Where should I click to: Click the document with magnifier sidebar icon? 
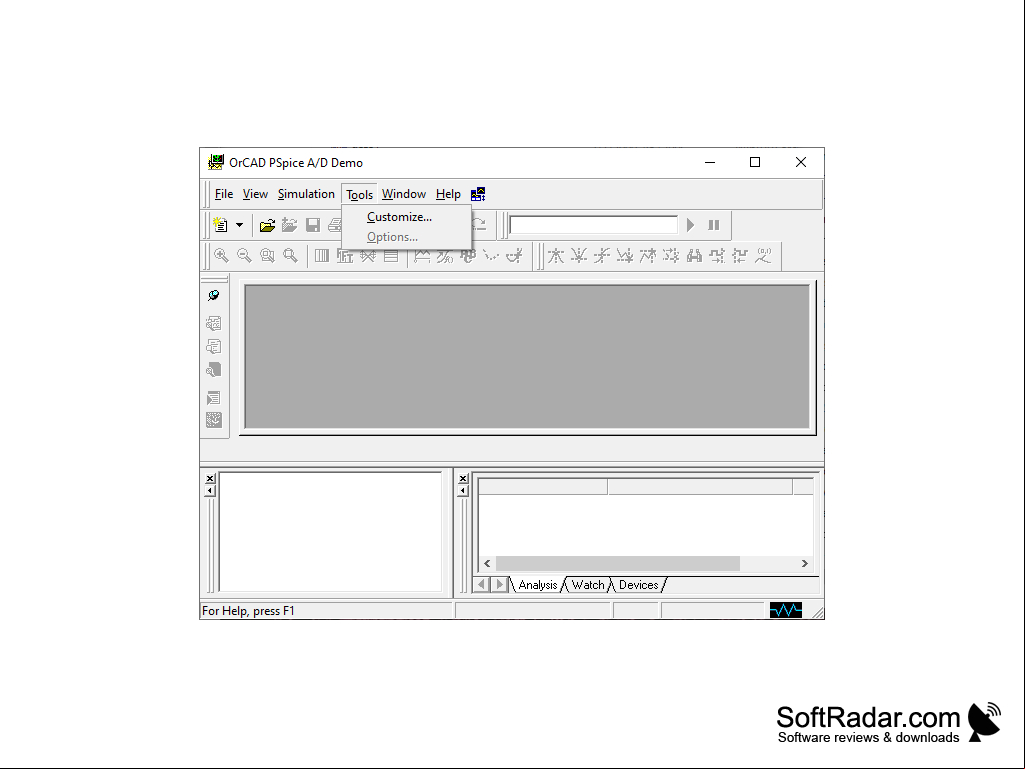click(214, 370)
